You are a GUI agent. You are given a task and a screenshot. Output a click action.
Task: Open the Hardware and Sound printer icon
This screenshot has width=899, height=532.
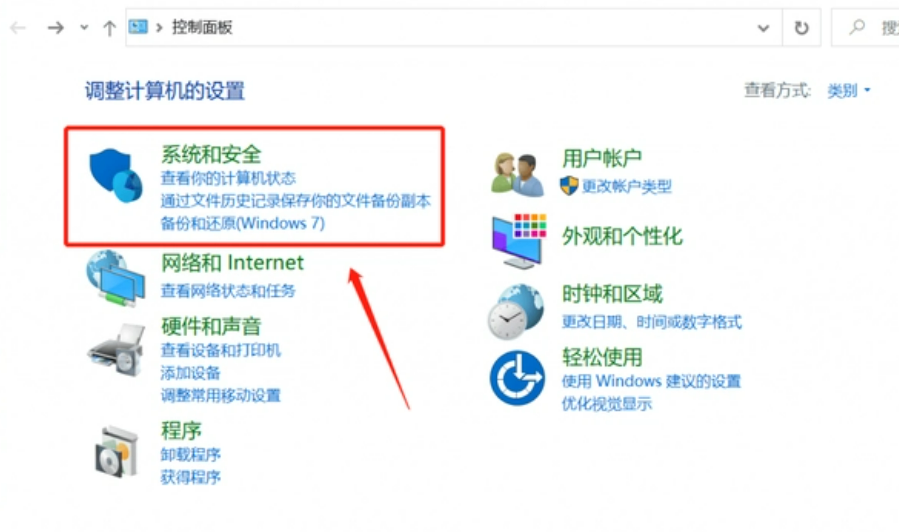pyautogui.click(x=116, y=350)
